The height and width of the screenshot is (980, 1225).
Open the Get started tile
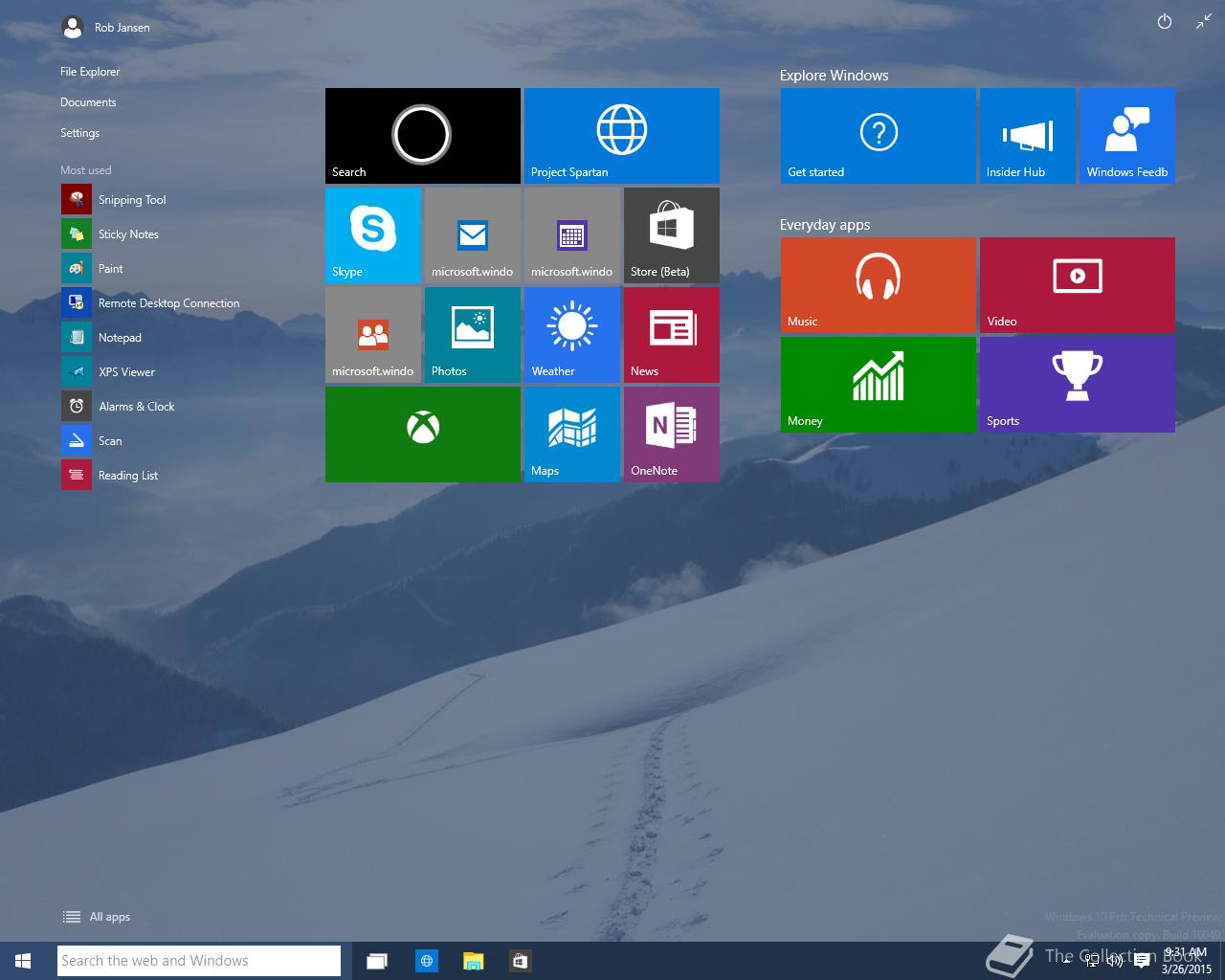point(879,136)
